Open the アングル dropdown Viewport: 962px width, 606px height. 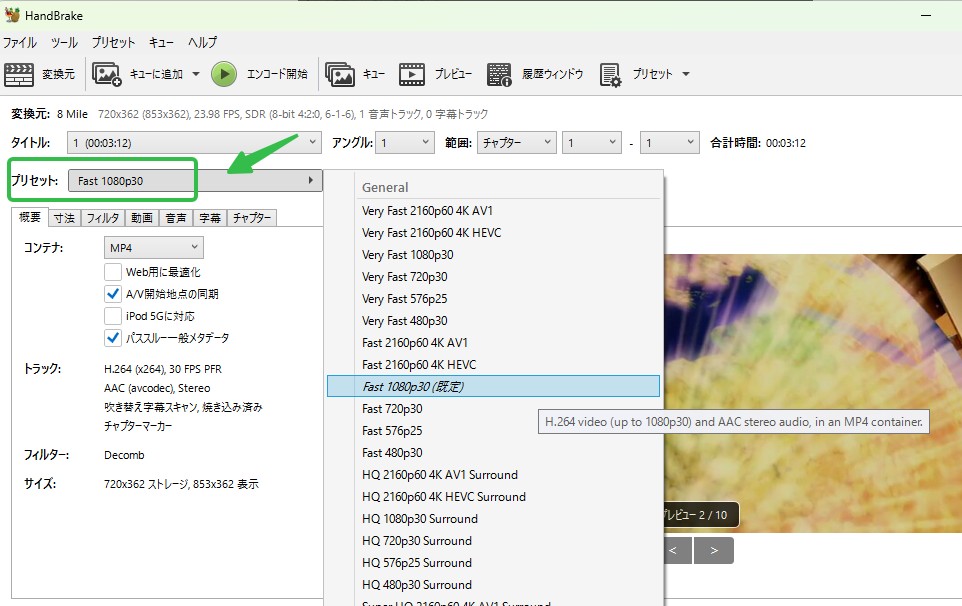point(405,142)
